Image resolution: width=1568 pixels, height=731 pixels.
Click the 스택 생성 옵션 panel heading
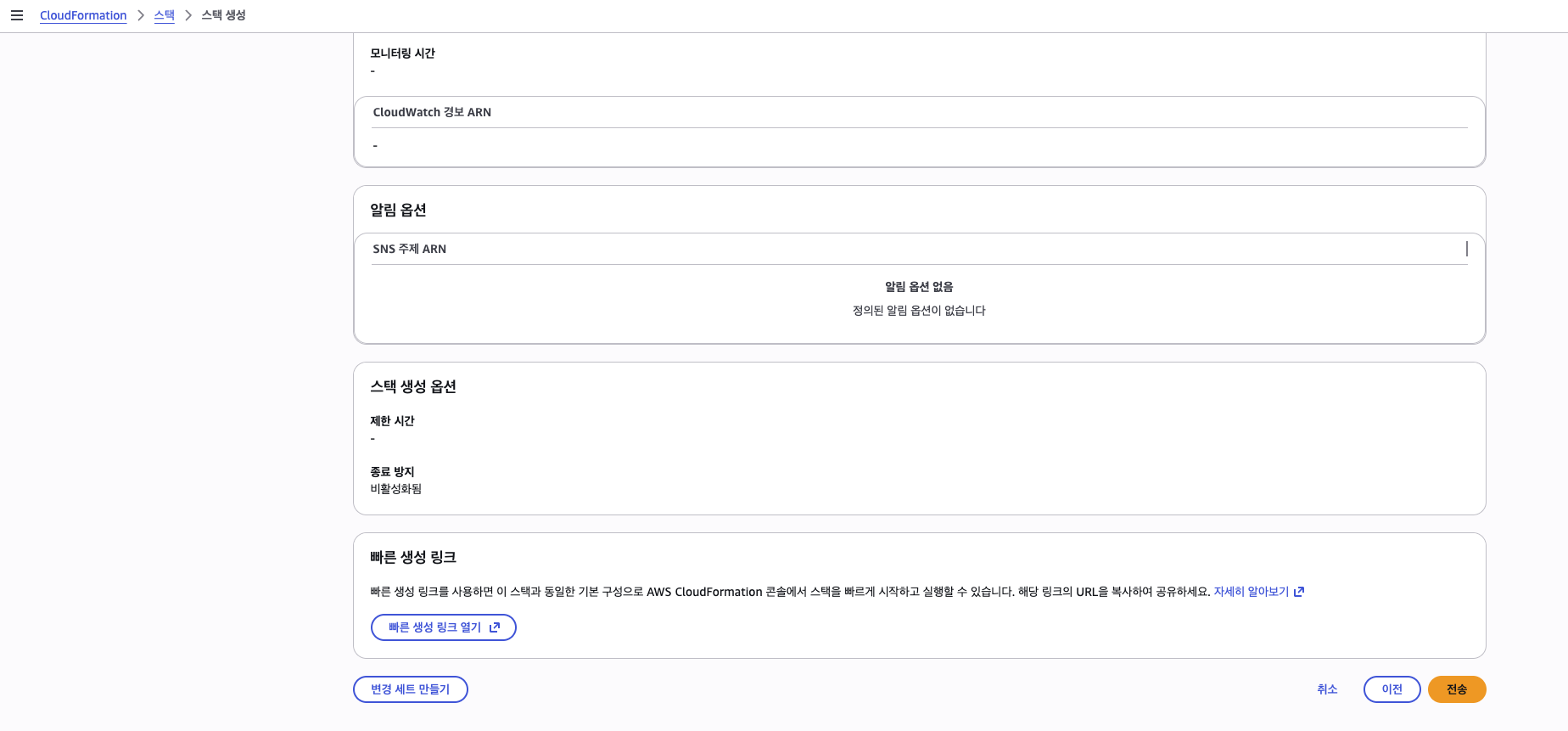coord(413,386)
